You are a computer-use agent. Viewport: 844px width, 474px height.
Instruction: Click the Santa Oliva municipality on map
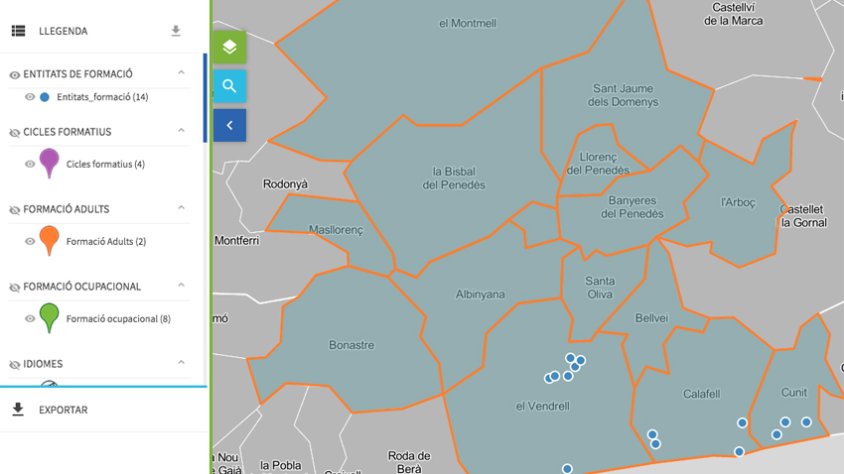600,287
